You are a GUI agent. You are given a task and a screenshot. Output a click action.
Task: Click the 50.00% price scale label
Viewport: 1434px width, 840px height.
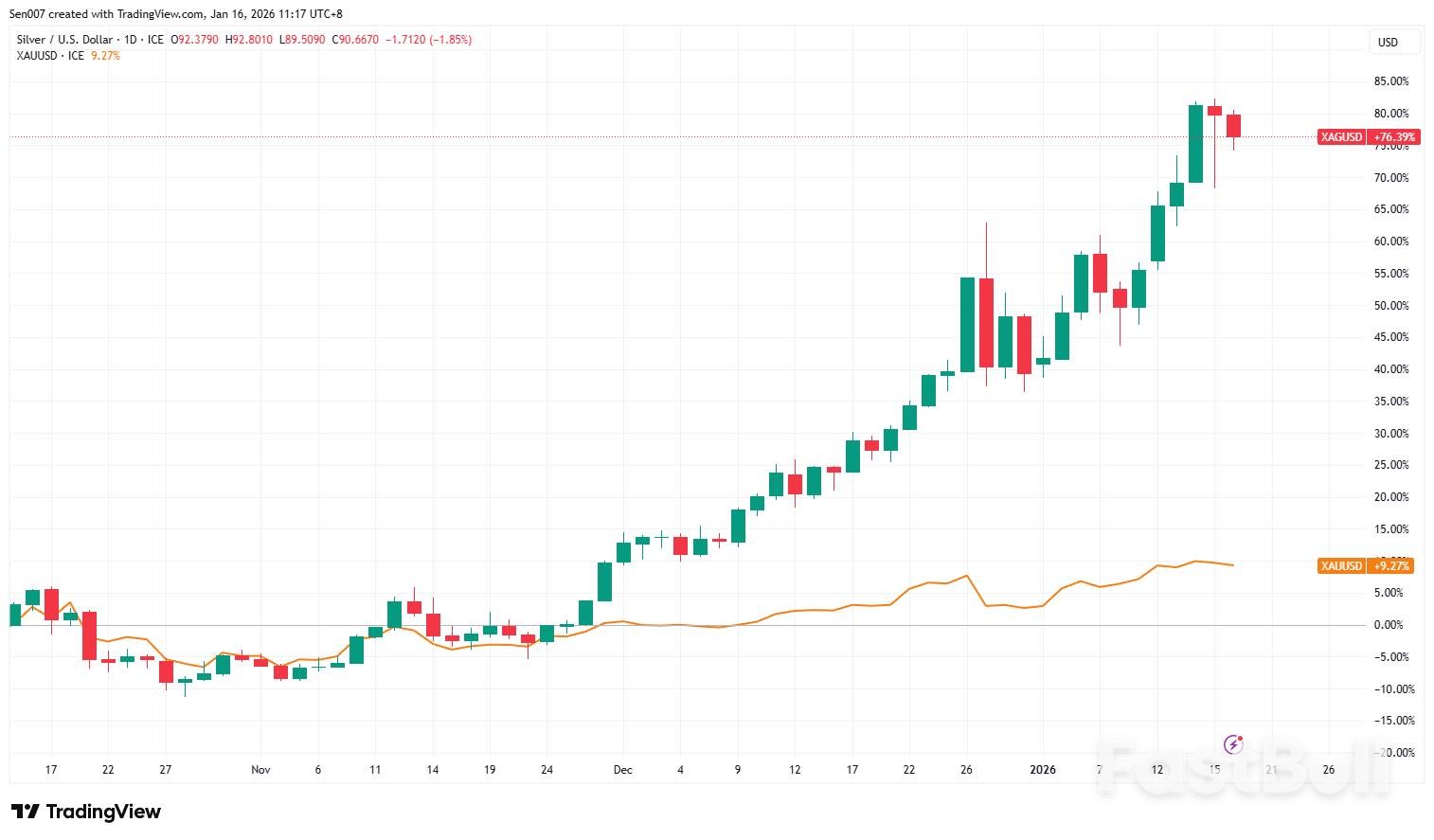point(1390,306)
